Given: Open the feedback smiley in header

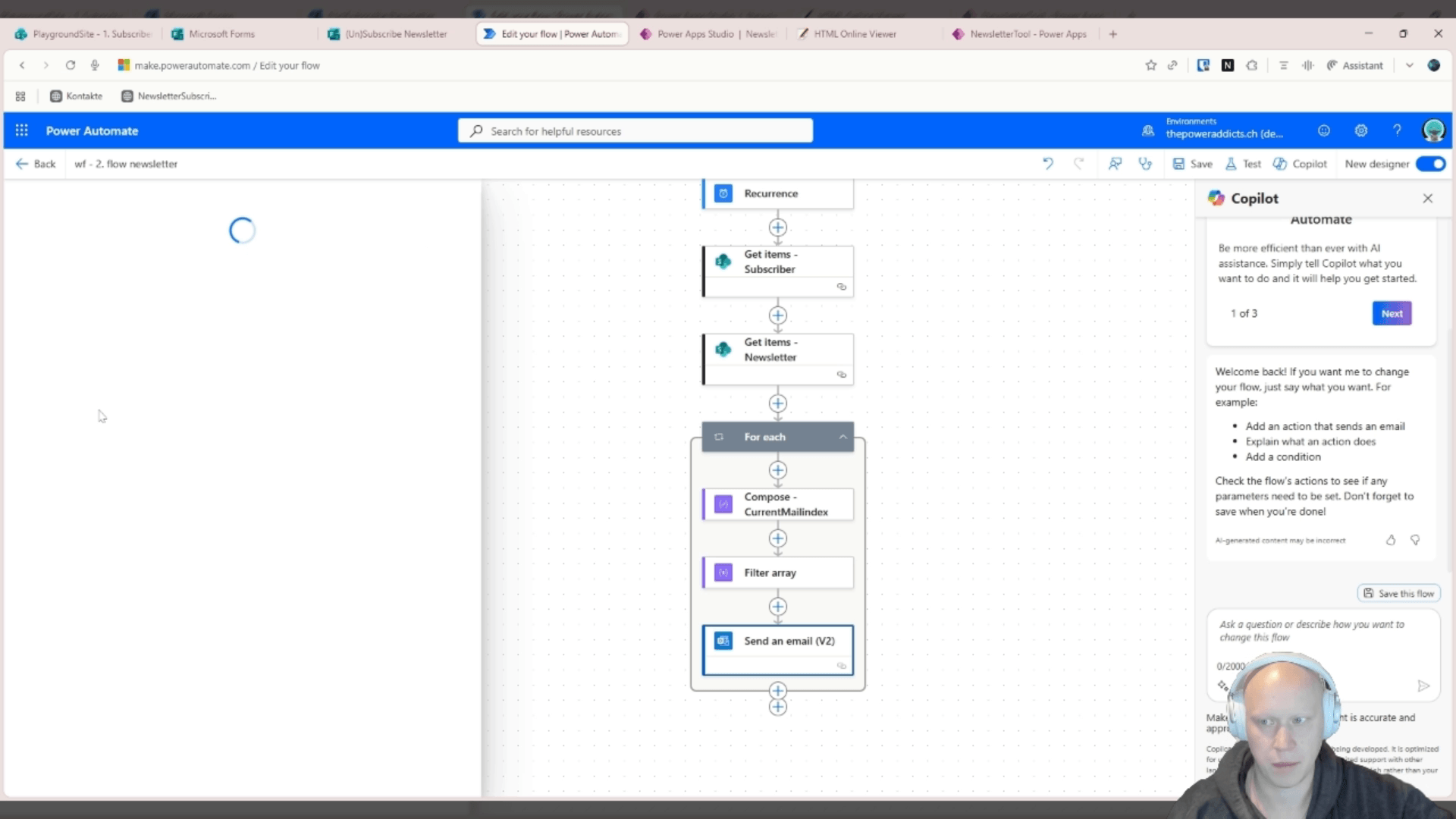Looking at the screenshot, I should [1324, 130].
